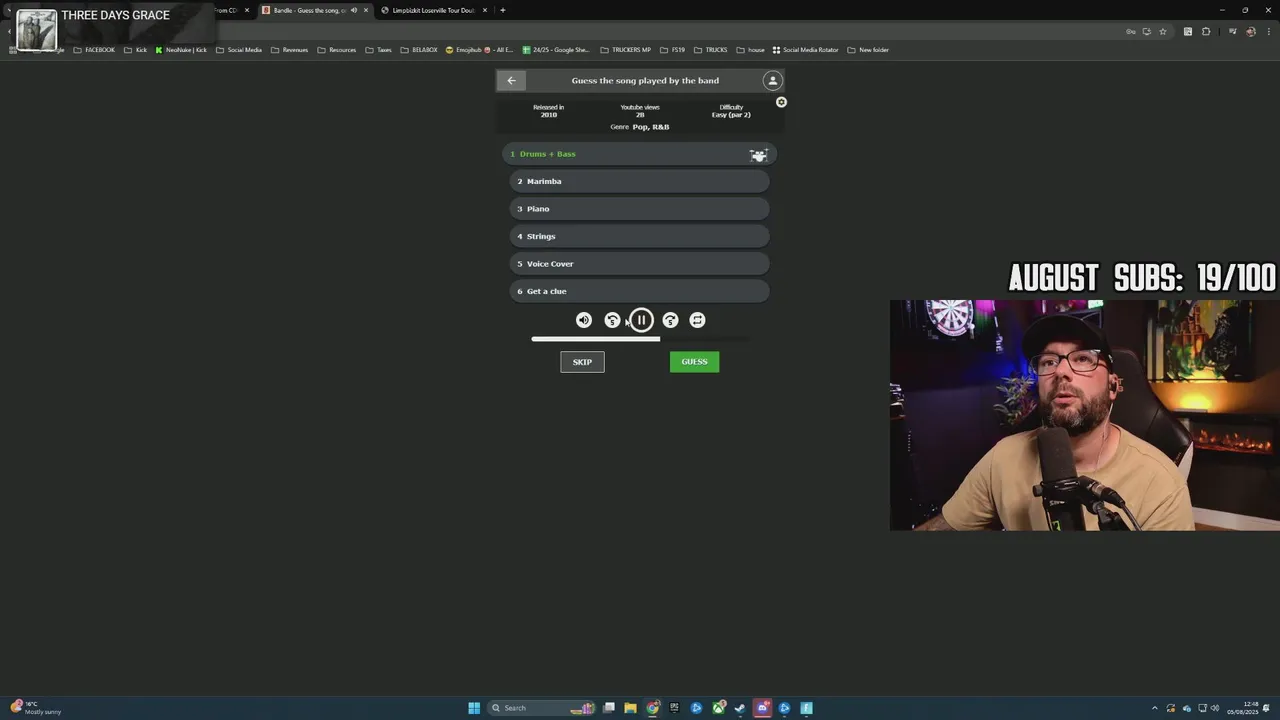Open the TRUCKS bookmarks folder
The width and height of the screenshot is (1280, 720).
tap(711, 50)
